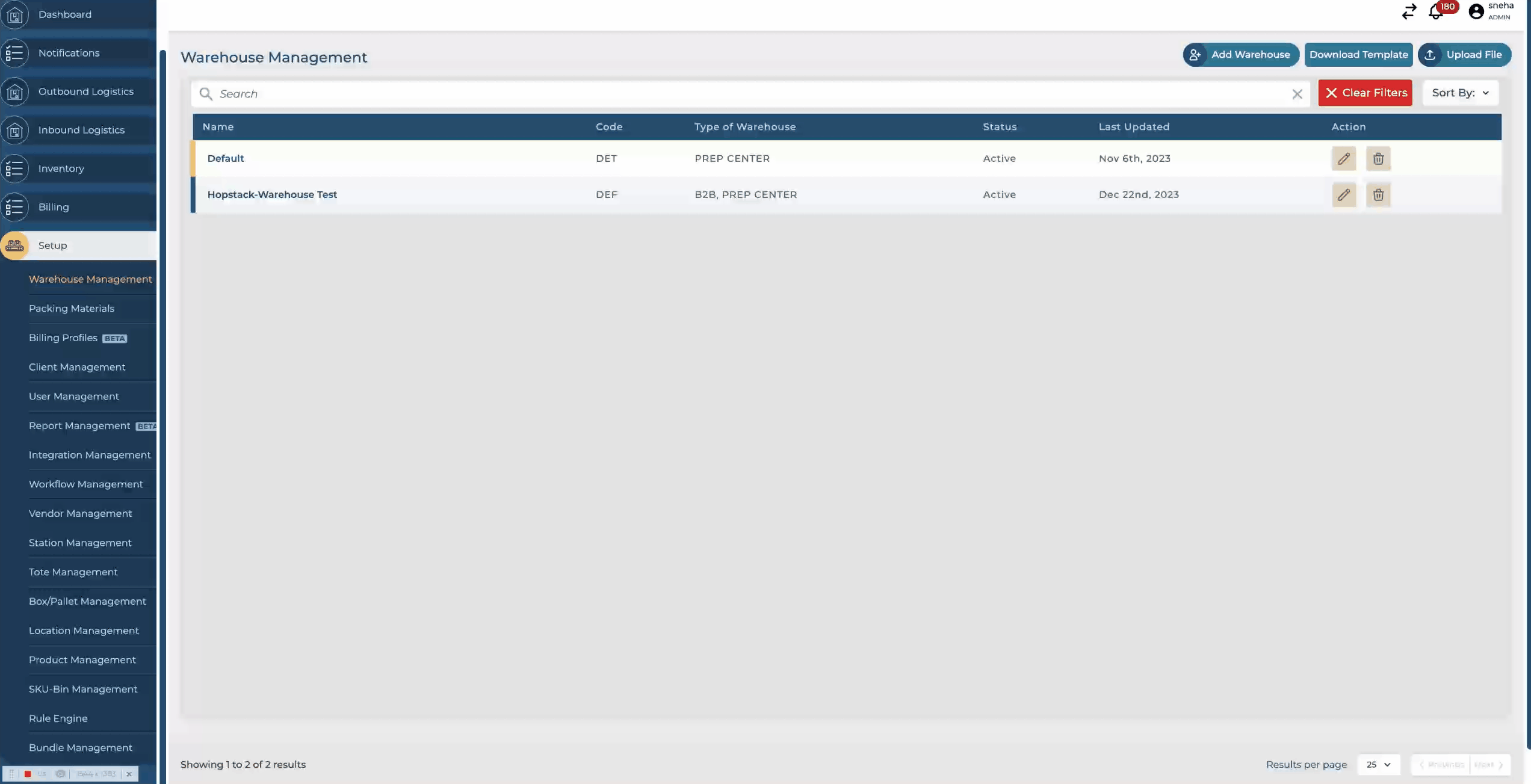The image size is (1531, 784).
Task: Click the swap arrows icon in the header
Action: (1409, 11)
